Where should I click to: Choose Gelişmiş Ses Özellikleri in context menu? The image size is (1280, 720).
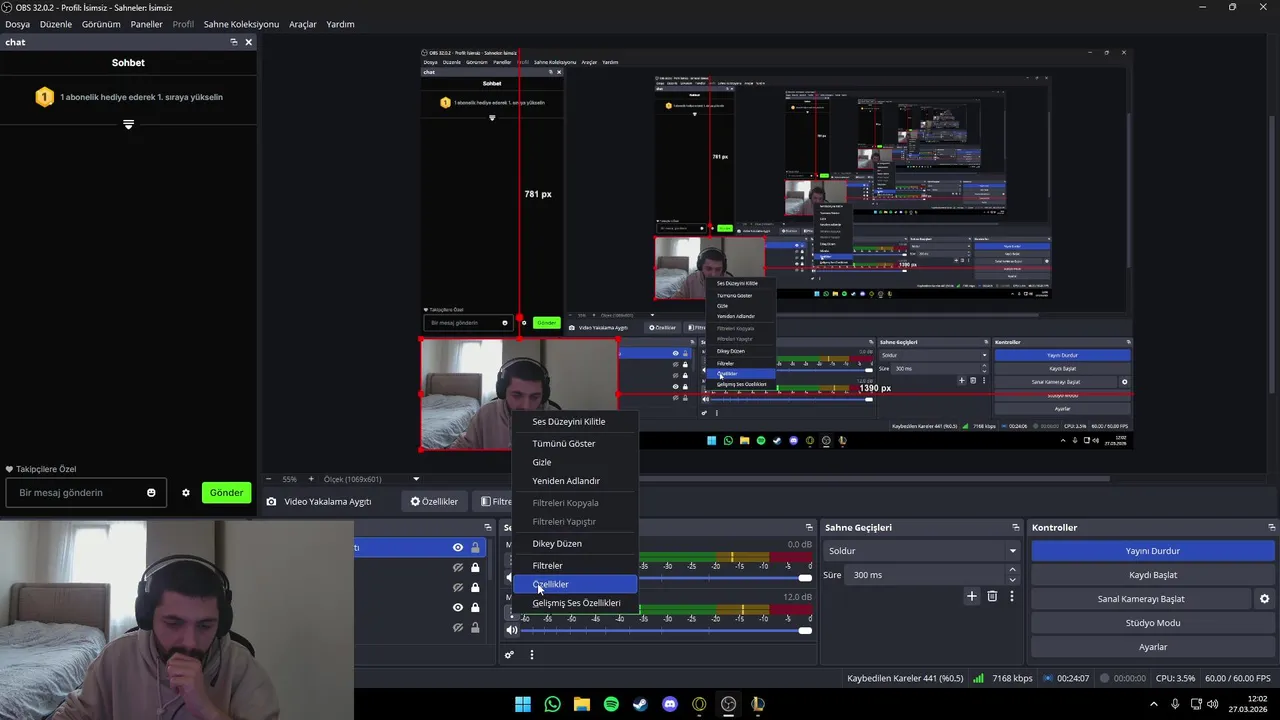pyautogui.click(x=575, y=603)
